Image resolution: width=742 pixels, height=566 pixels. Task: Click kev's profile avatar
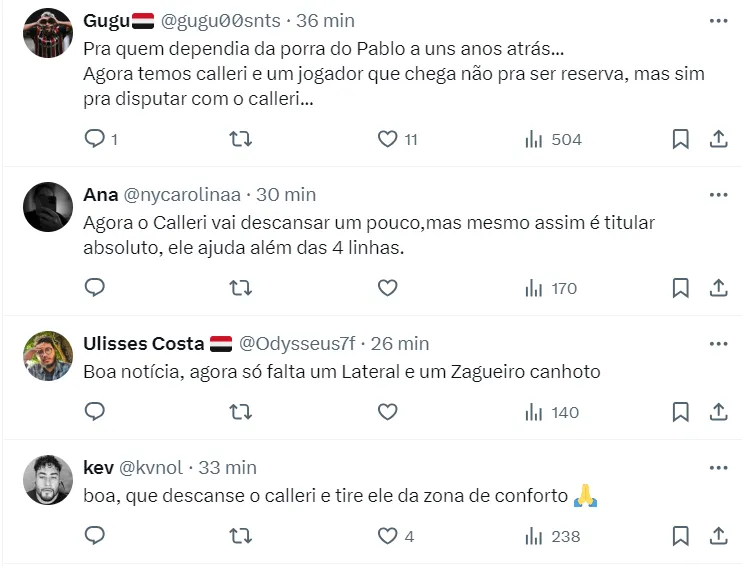(x=47, y=480)
